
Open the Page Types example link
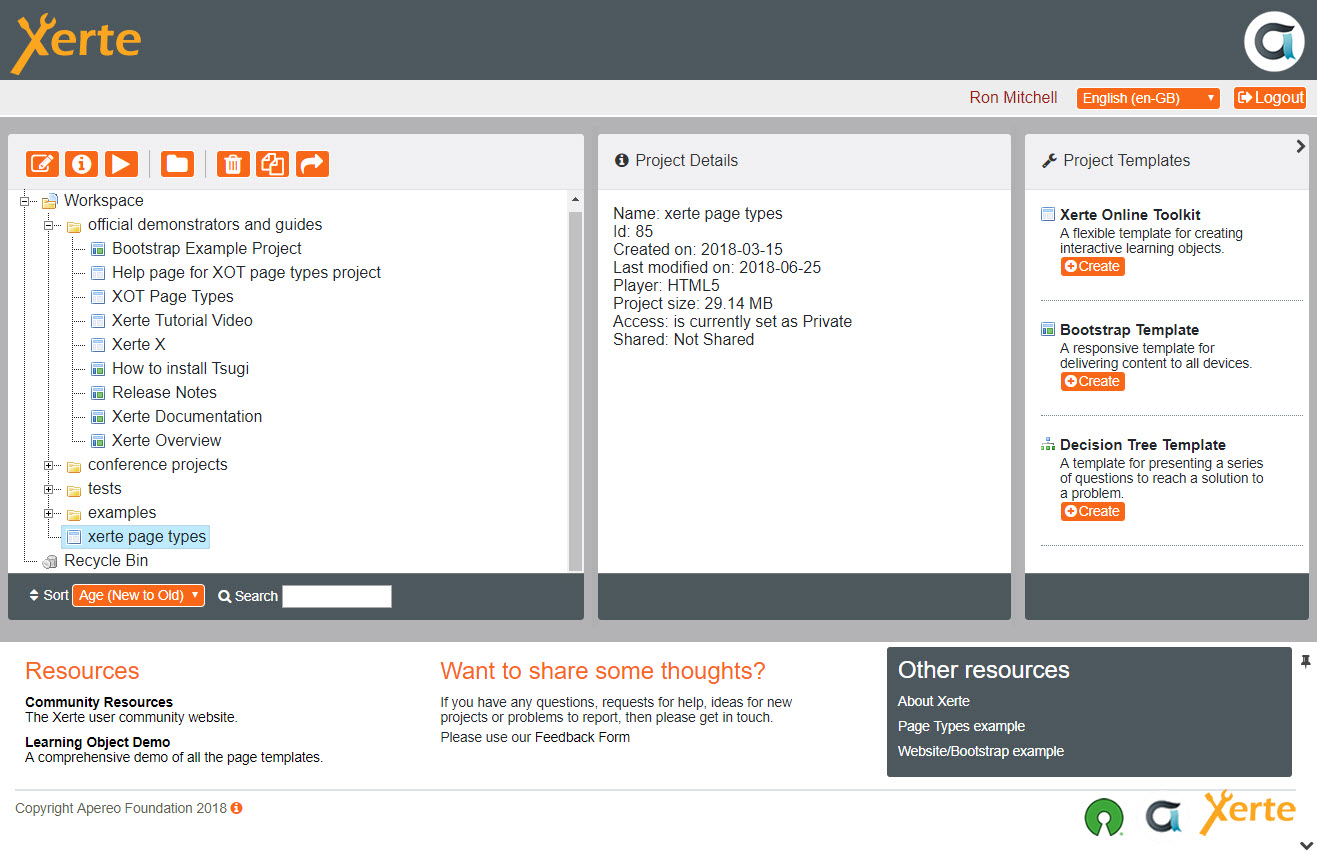(961, 726)
